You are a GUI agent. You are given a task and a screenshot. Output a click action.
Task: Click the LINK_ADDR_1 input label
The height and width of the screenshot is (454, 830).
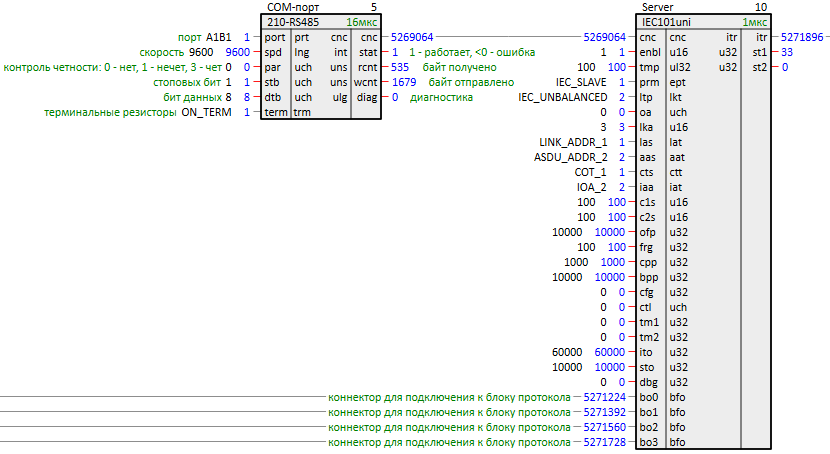click(573, 143)
